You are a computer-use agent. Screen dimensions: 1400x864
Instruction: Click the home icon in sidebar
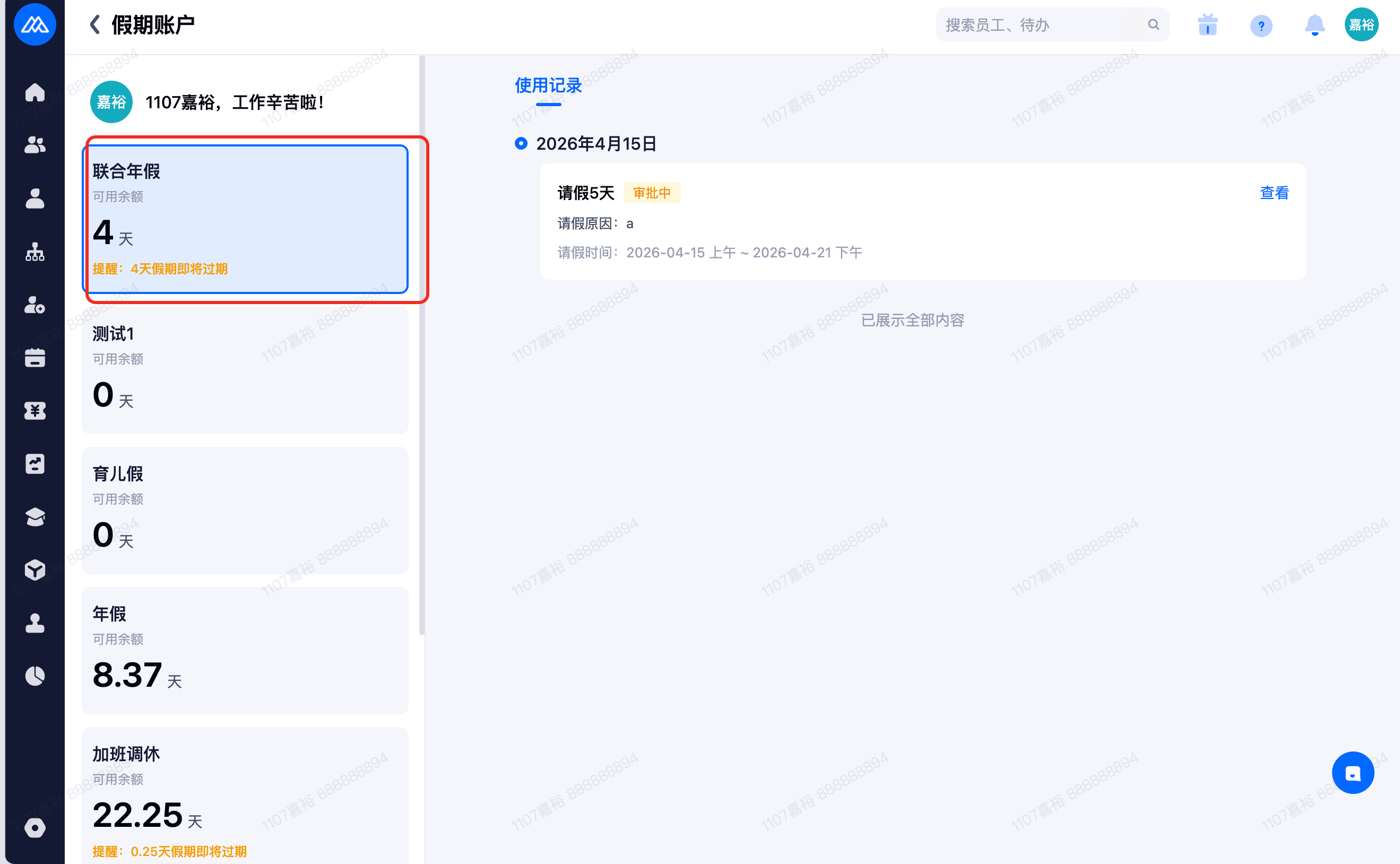[35, 92]
